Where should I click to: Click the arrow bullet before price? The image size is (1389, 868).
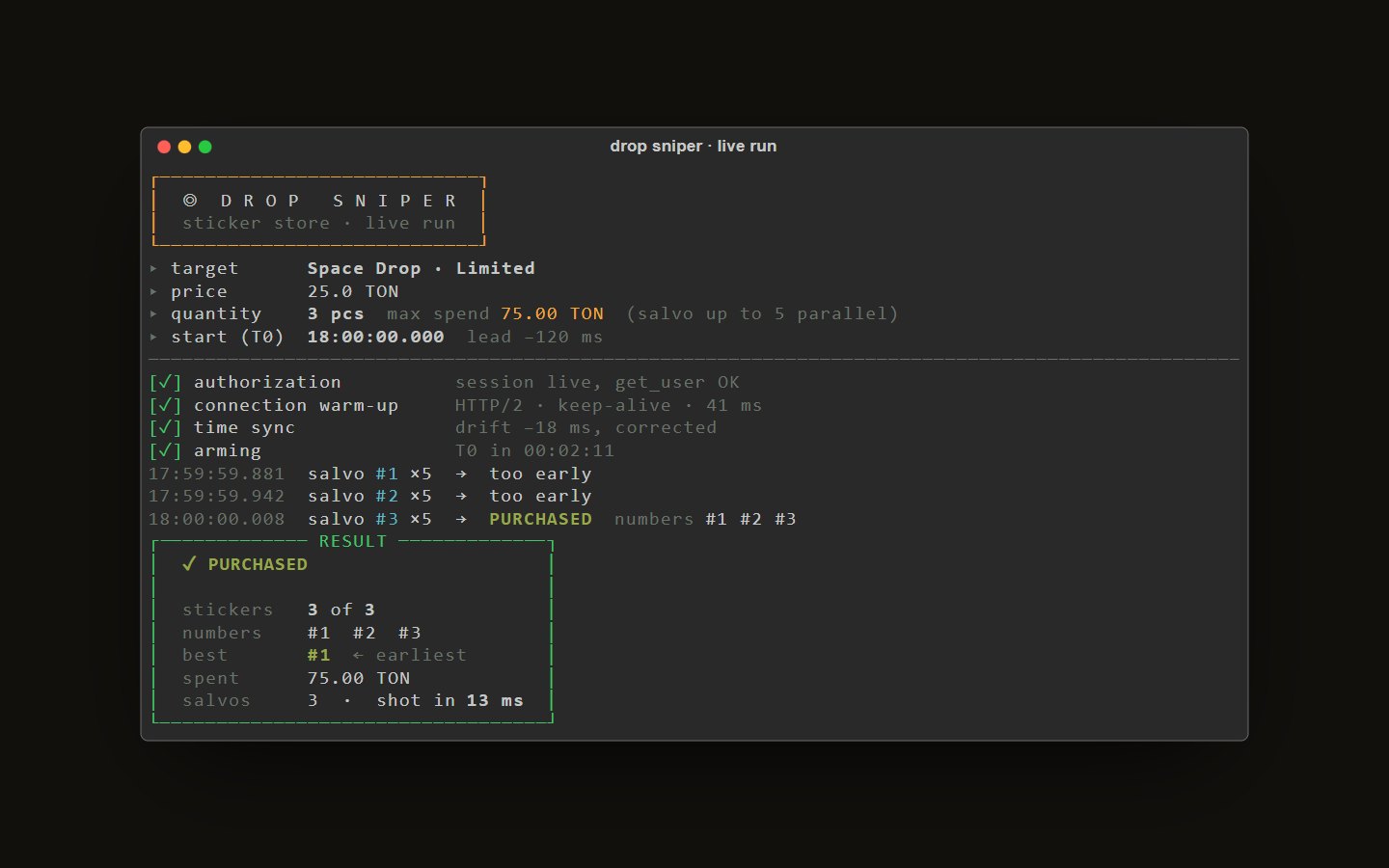point(153,291)
